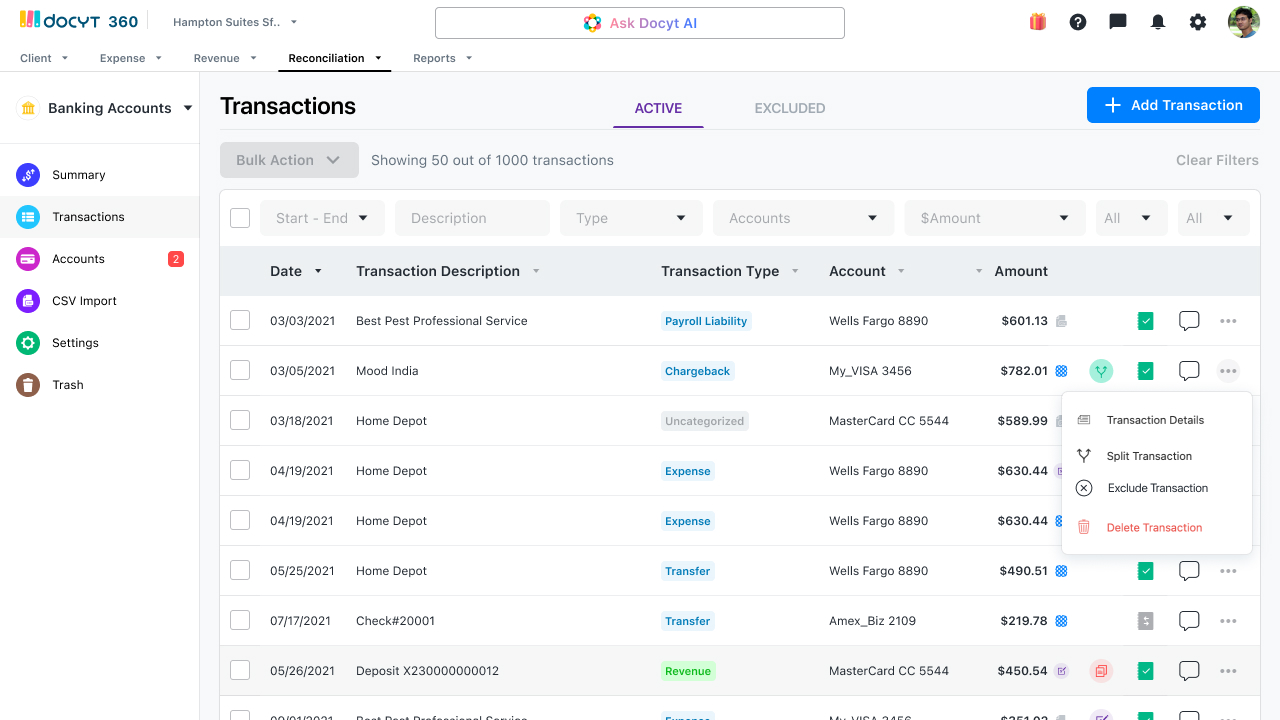1280x720 pixels.
Task: Open CSV Import in the sidebar
Action: (99, 301)
